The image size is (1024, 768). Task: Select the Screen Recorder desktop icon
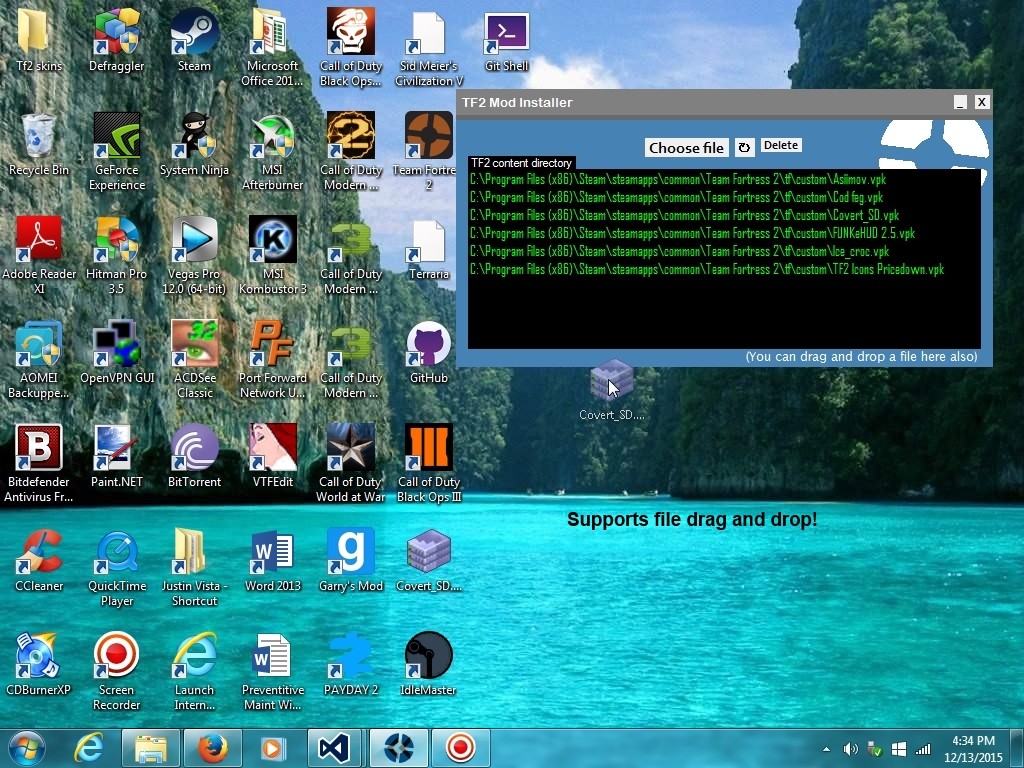pyautogui.click(x=116, y=671)
